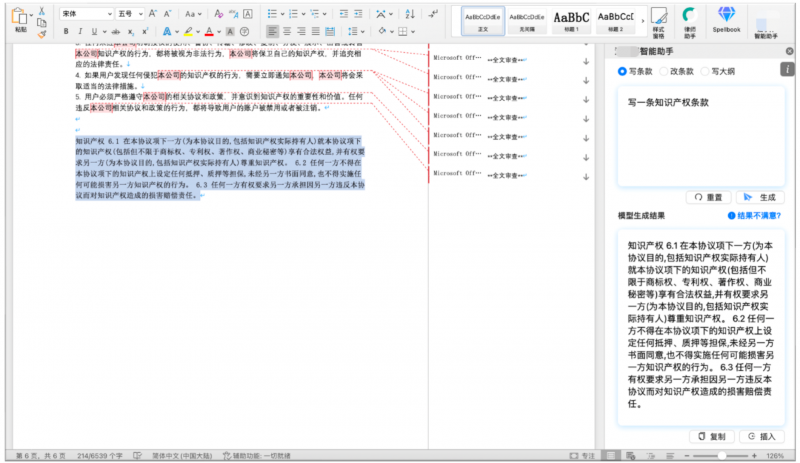The height and width of the screenshot is (463, 800).
Task: Click the zoom in plus button
Action: tap(754, 455)
